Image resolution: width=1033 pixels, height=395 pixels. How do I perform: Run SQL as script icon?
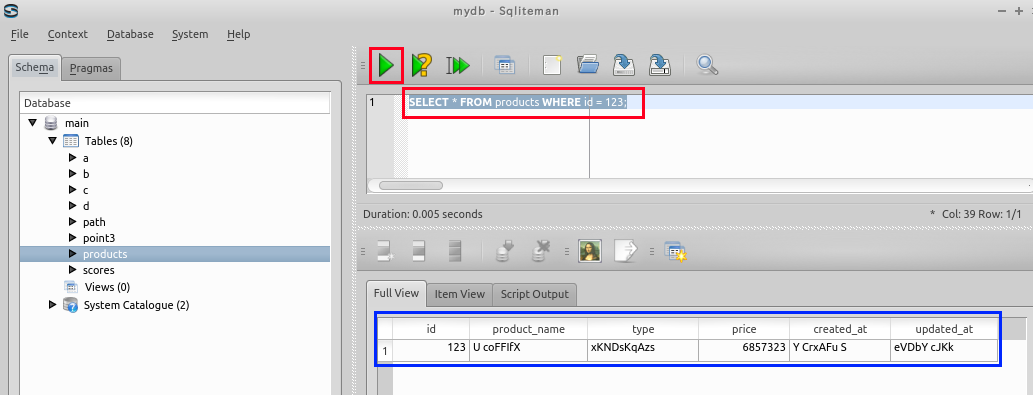[458, 65]
